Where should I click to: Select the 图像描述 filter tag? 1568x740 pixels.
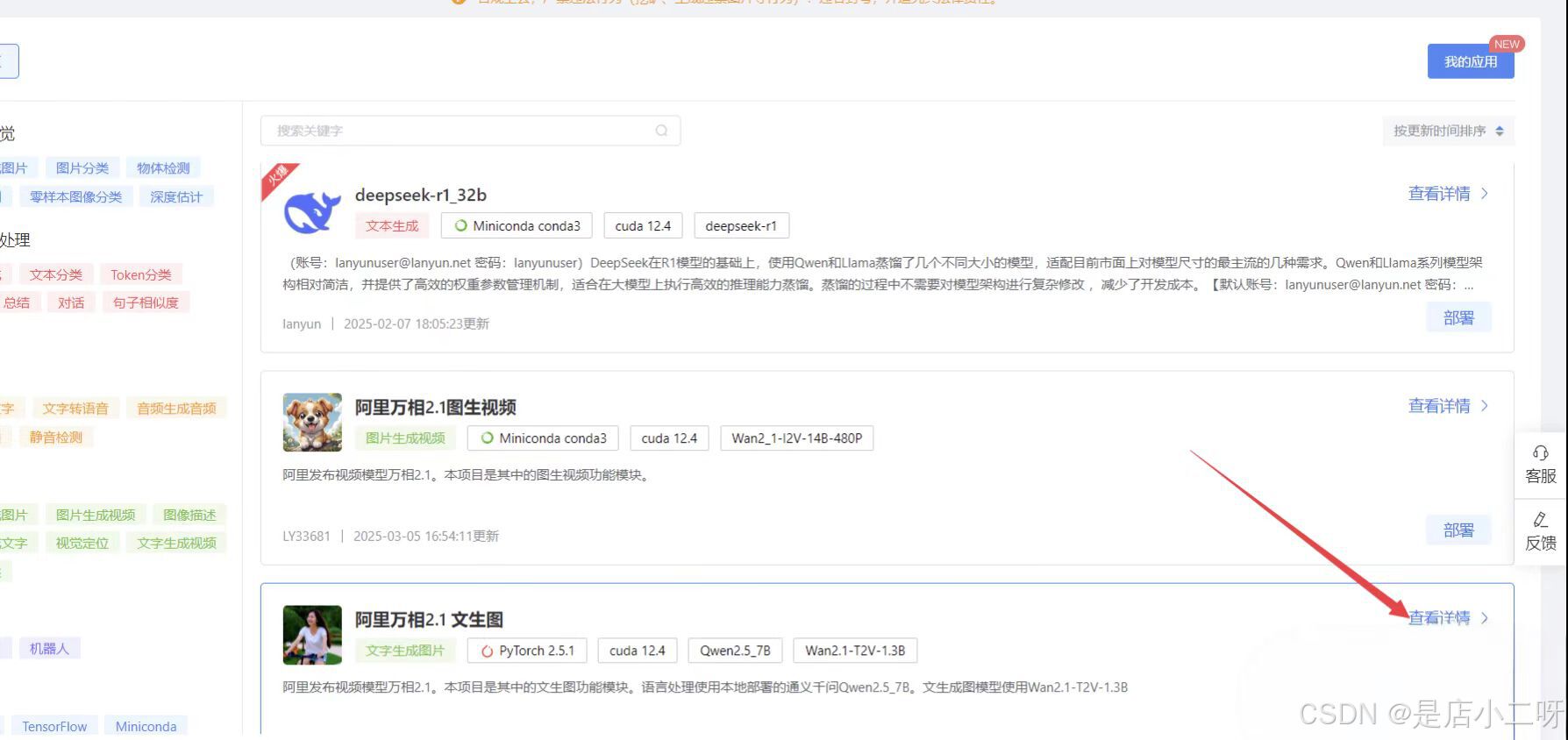pyautogui.click(x=189, y=516)
